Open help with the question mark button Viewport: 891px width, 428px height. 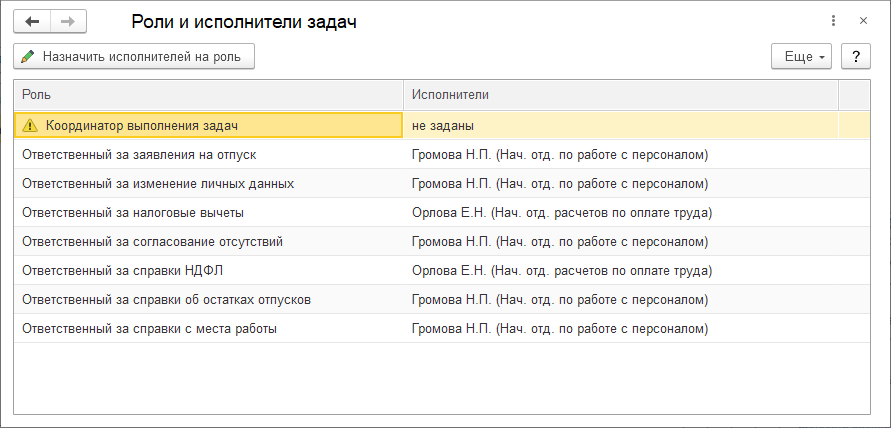(855, 56)
